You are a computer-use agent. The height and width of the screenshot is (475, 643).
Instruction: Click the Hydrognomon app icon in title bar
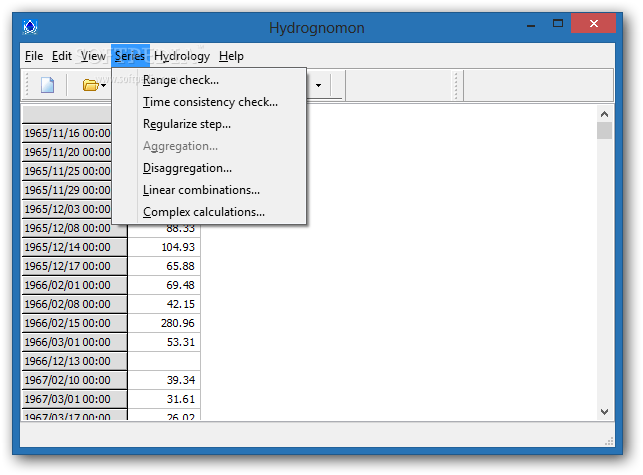point(30,27)
